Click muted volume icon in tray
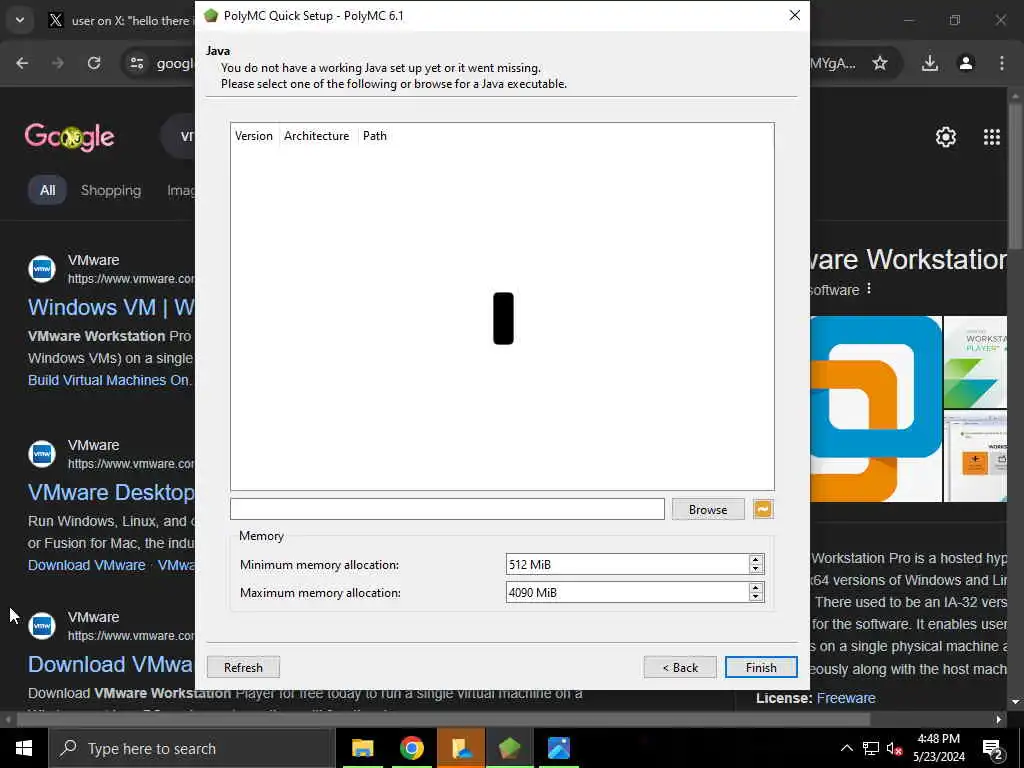 895,748
